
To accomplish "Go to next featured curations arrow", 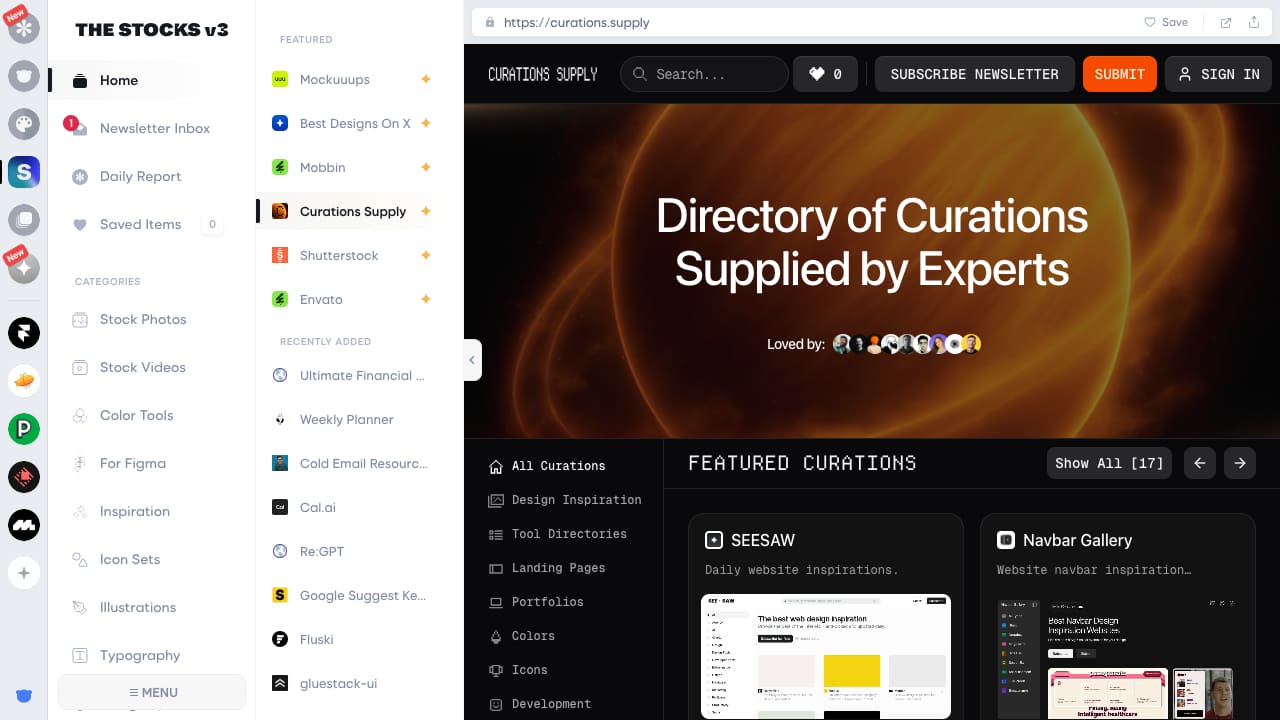I will 1240,463.
